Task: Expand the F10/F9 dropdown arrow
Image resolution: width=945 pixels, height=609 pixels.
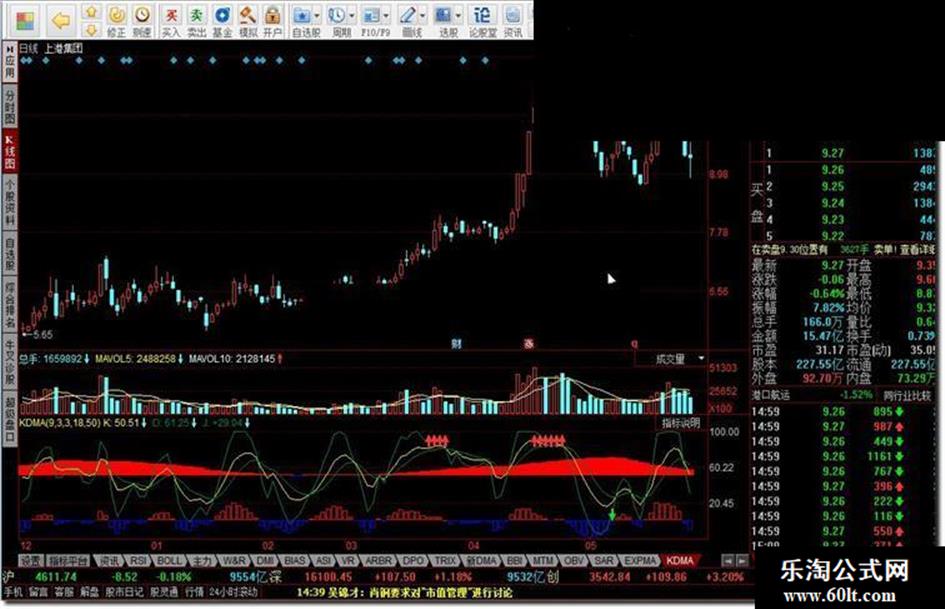Action: pos(386,15)
